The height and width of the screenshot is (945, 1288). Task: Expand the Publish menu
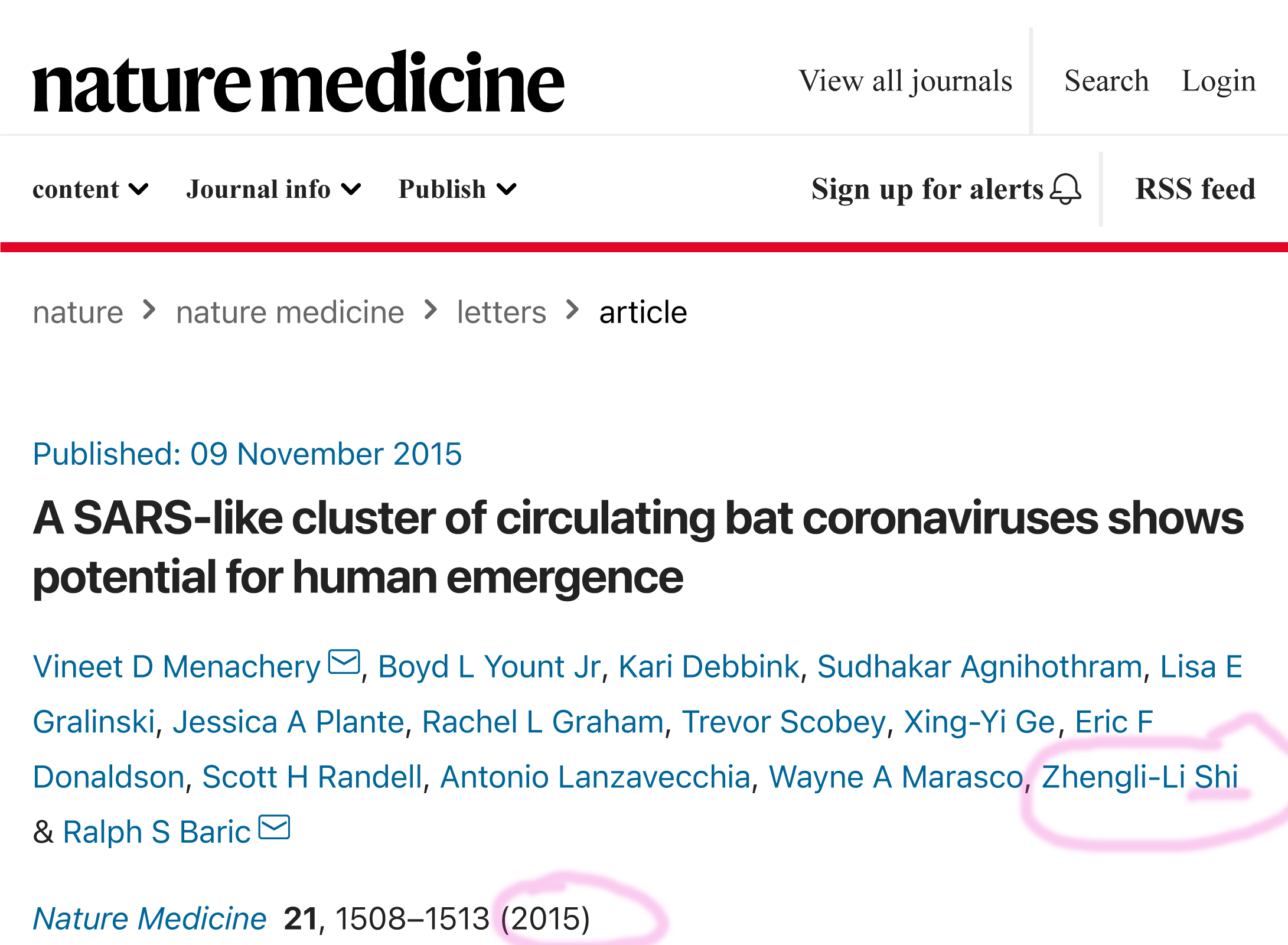point(457,190)
